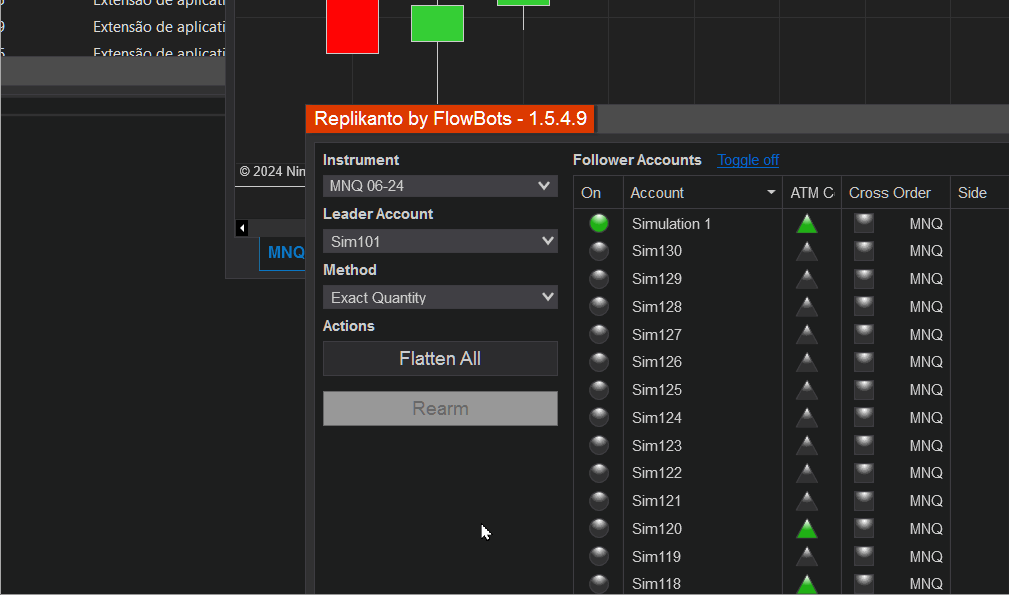
Task: Click the ATM triangle icon for Sim120
Action: tap(806, 529)
